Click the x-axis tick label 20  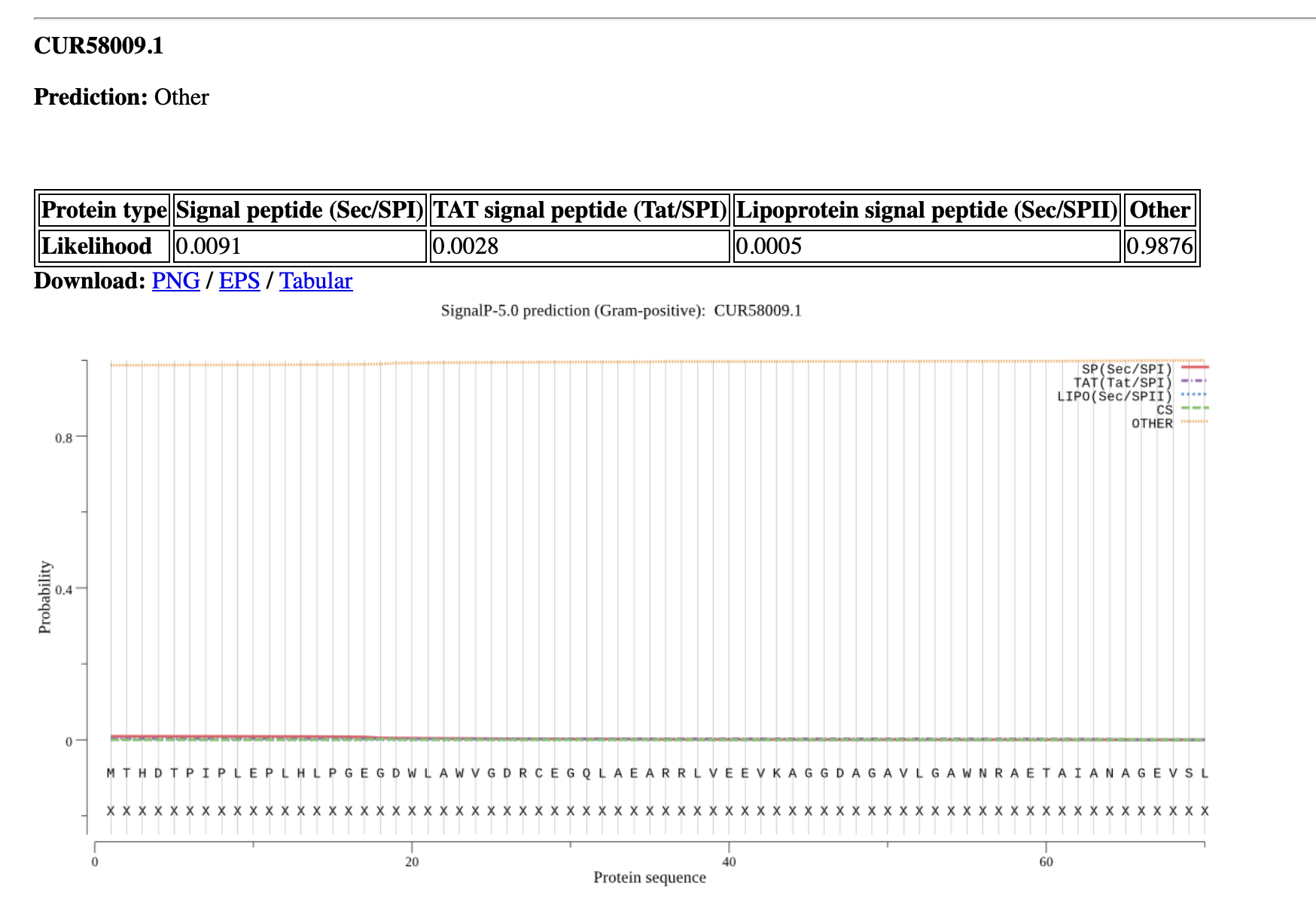point(412,862)
